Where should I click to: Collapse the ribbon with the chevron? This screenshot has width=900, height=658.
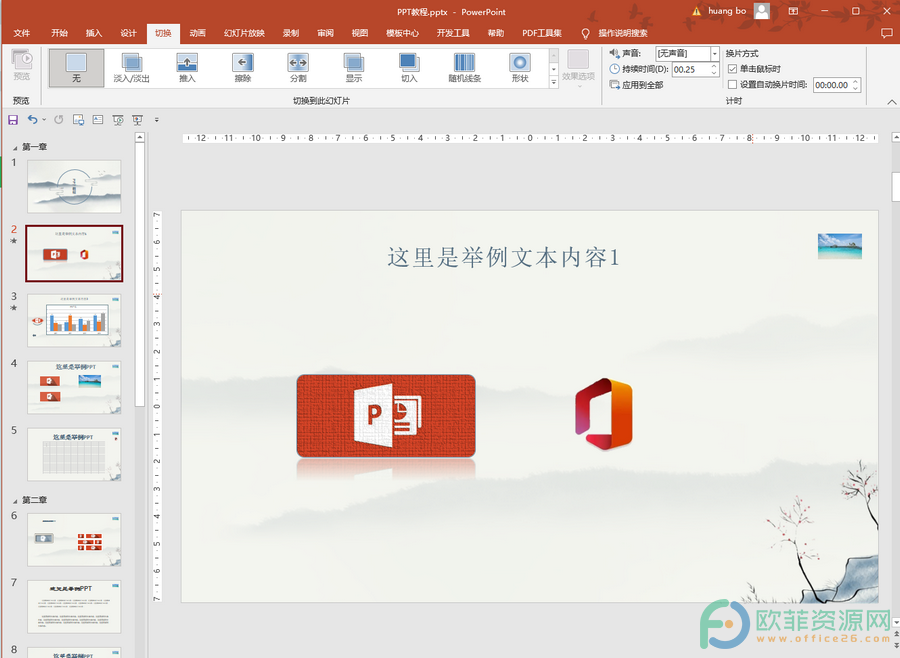coord(891,102)
